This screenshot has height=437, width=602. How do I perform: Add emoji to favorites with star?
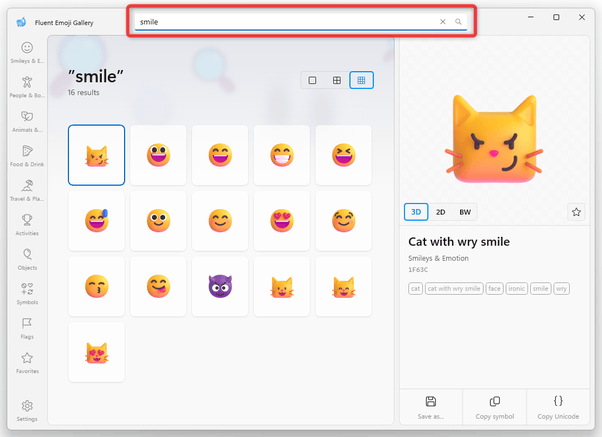576,212
